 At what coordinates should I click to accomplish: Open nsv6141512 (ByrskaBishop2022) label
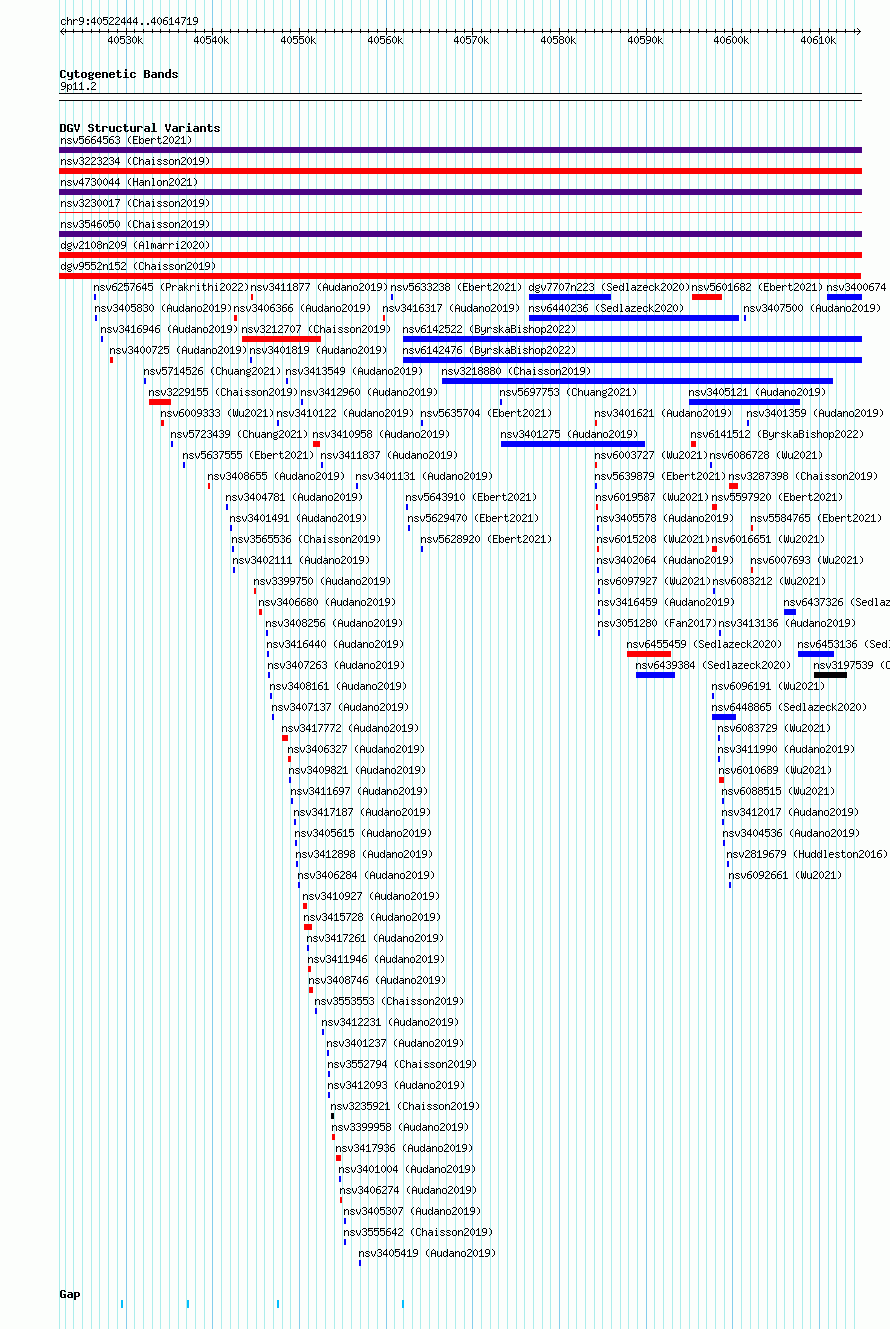coord(777,435)
